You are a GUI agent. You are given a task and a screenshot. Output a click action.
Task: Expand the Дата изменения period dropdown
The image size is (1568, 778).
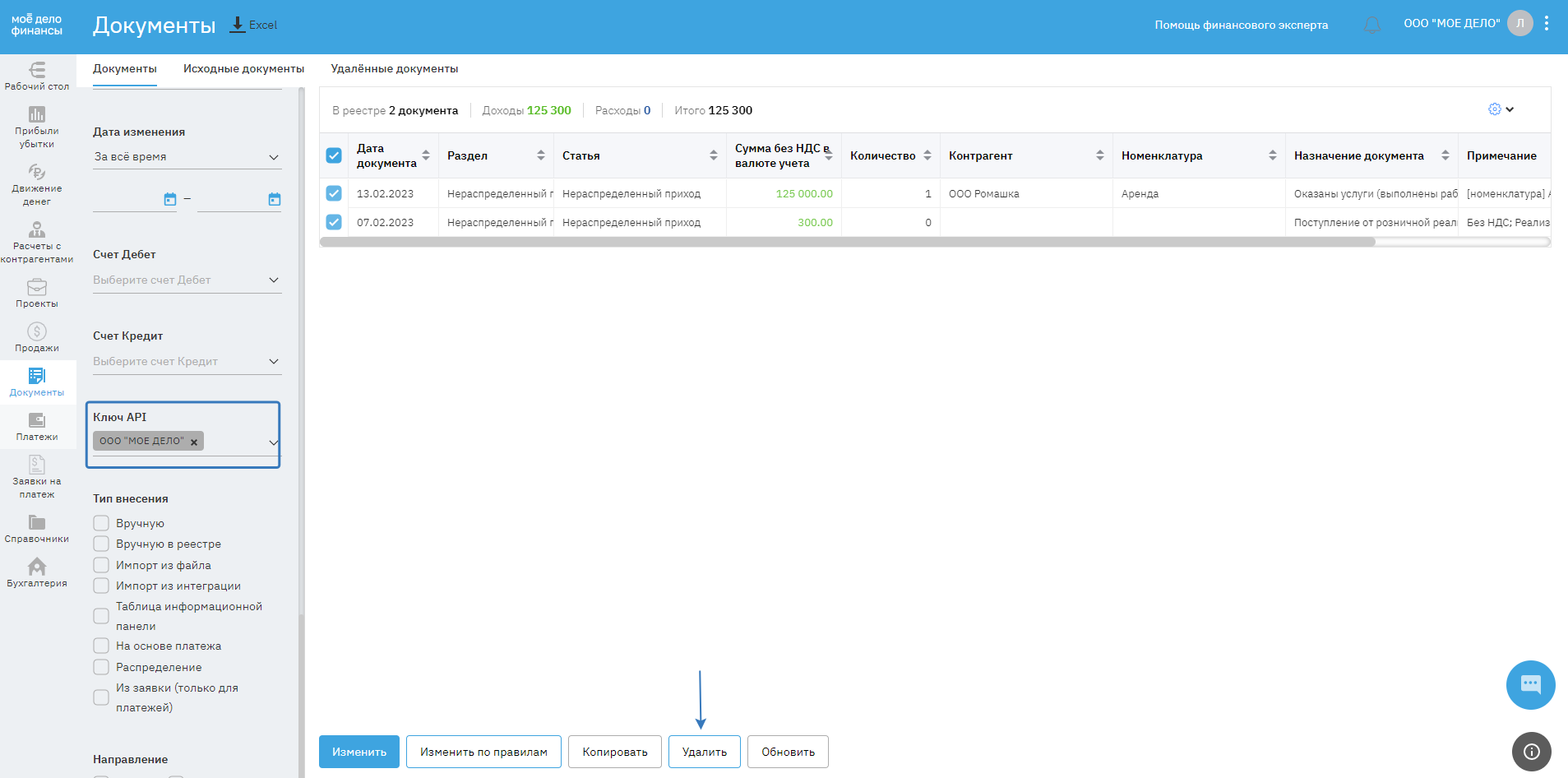(187, 157)
